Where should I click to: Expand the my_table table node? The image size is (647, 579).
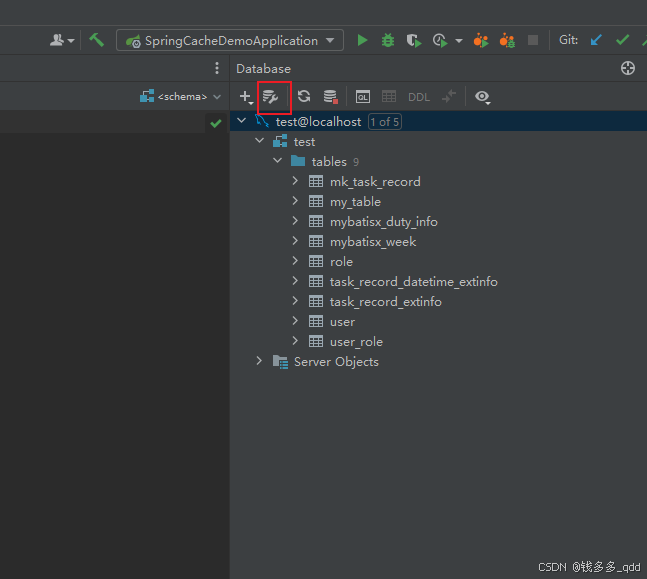[x=295, y=201]
